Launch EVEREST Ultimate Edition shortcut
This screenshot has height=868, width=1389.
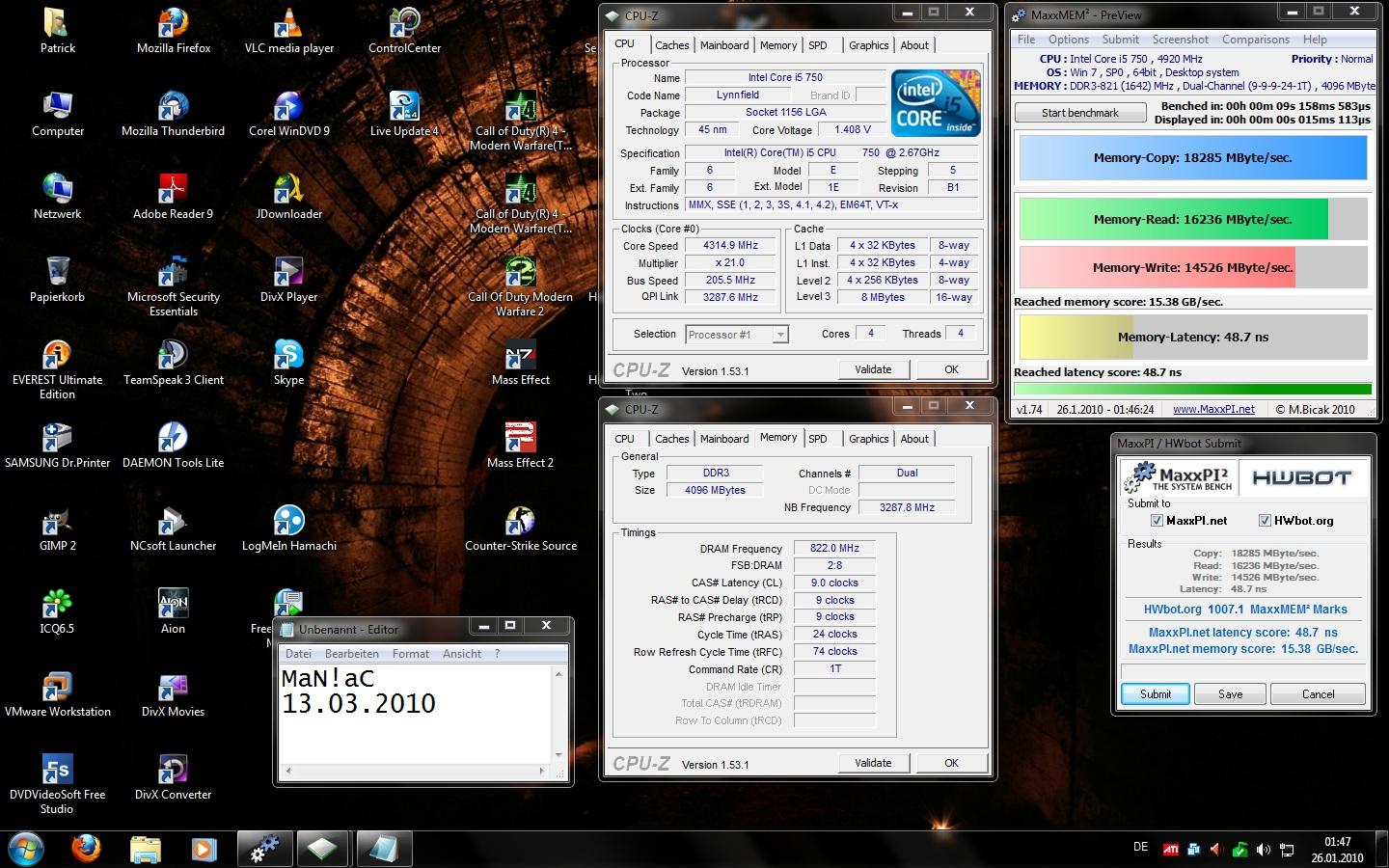tap(58, 368)
